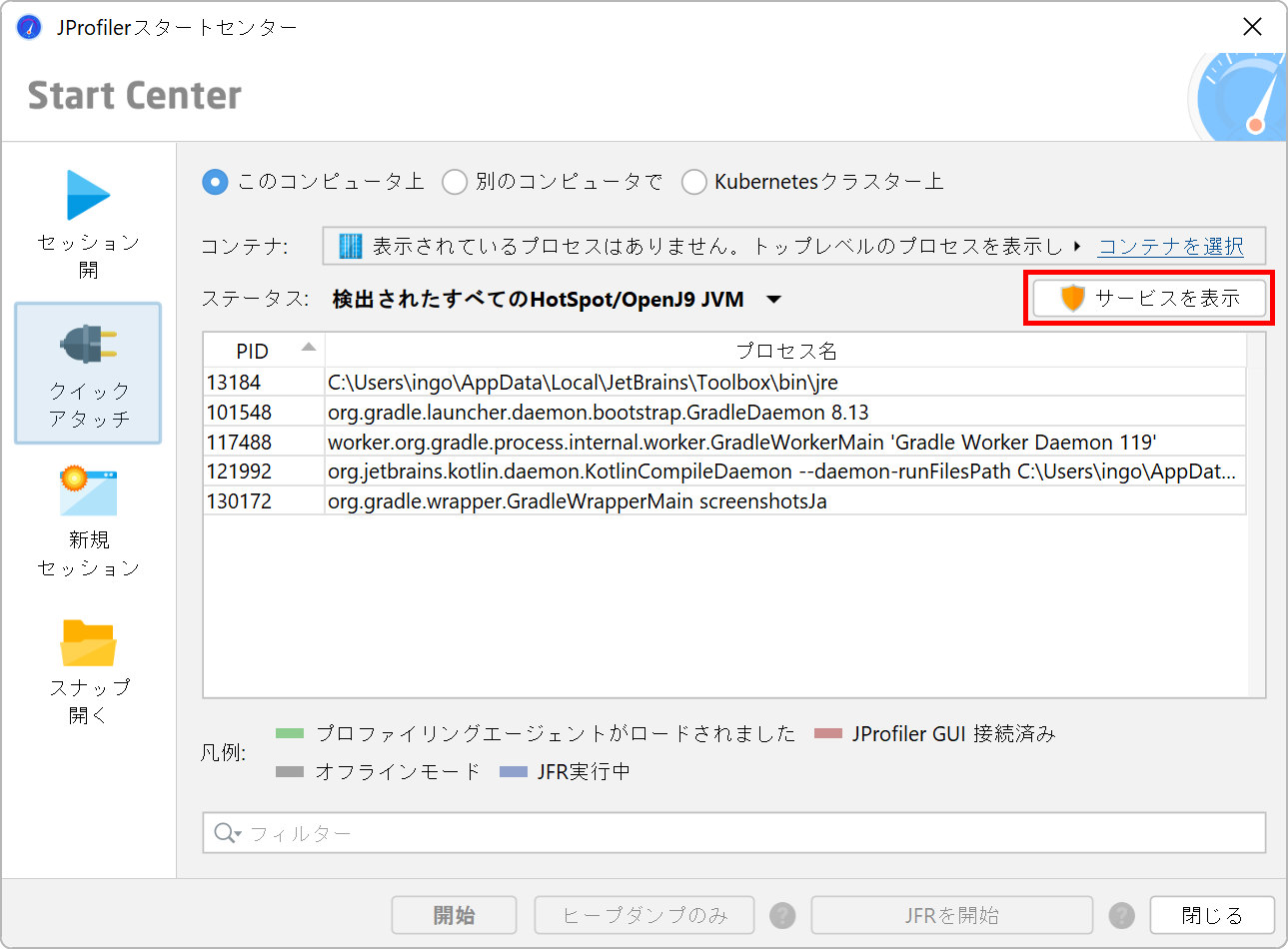The height and width of the screenshot is (949, 1288).
Task: Sort by the PID column header
Action: (x=264, y=351)
